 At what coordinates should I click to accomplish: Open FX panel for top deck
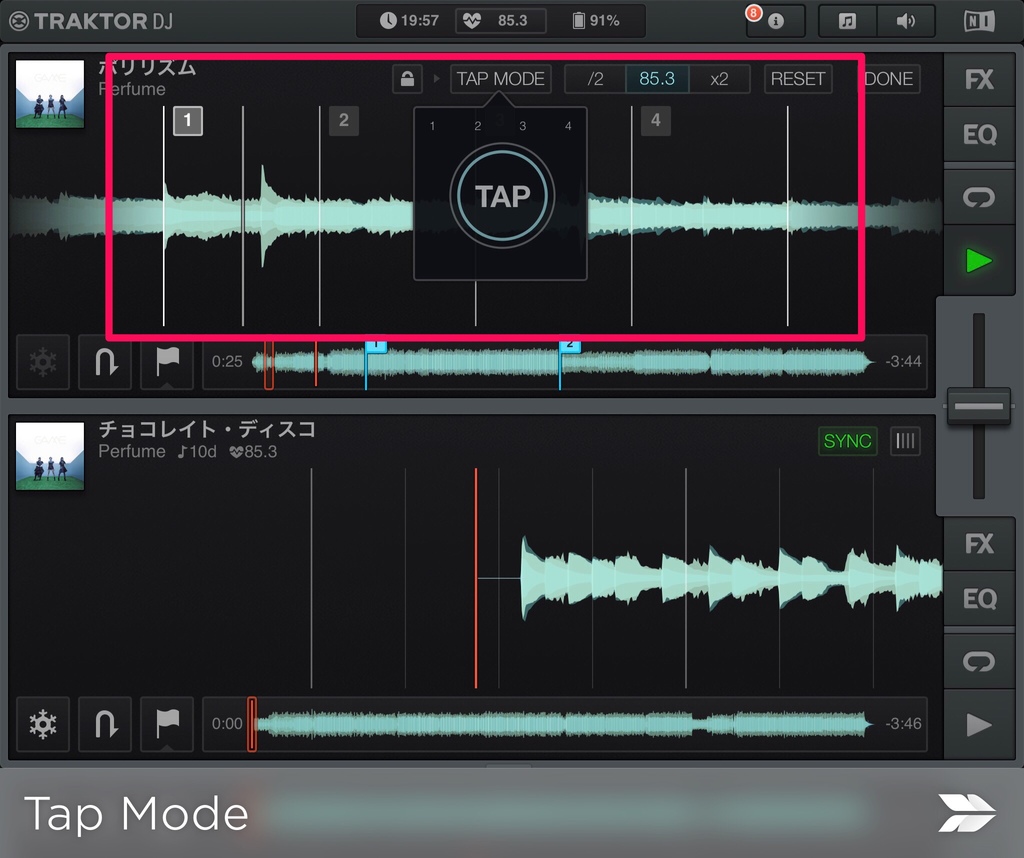tap(979, 80)
